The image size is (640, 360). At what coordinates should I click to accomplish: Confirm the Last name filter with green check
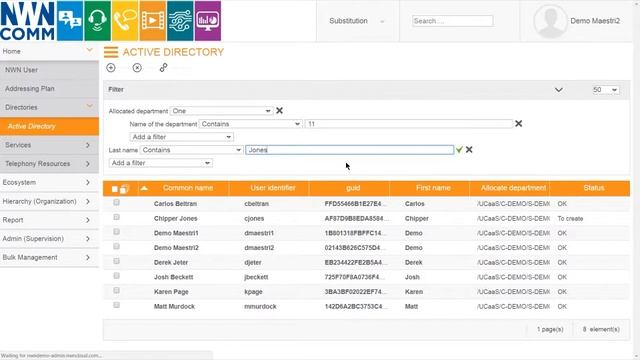coord(459,150)
